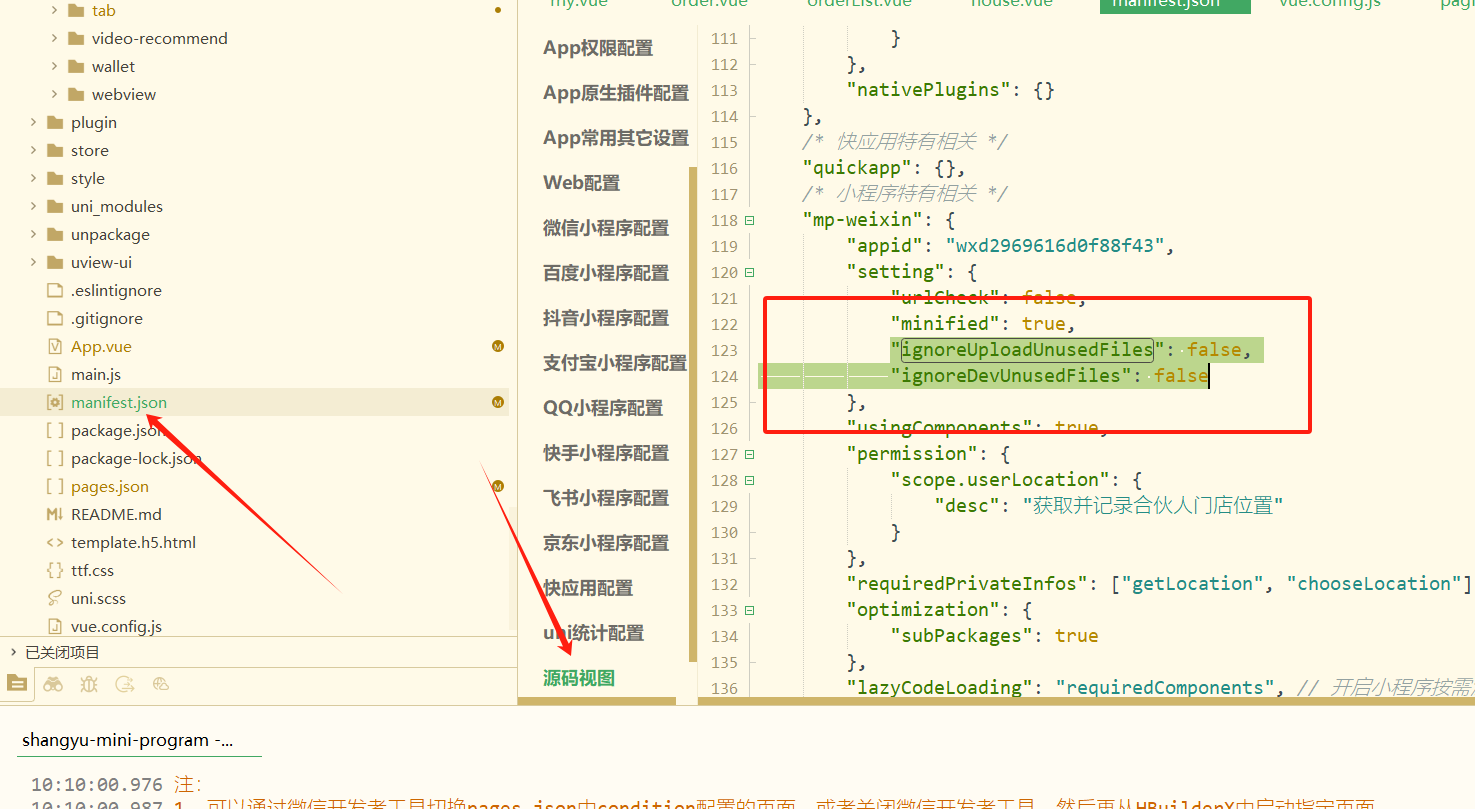This screenshot has width=1475, height=809.
Task: Open the Web配置 manifest section
Action: [x=582, y=183]
